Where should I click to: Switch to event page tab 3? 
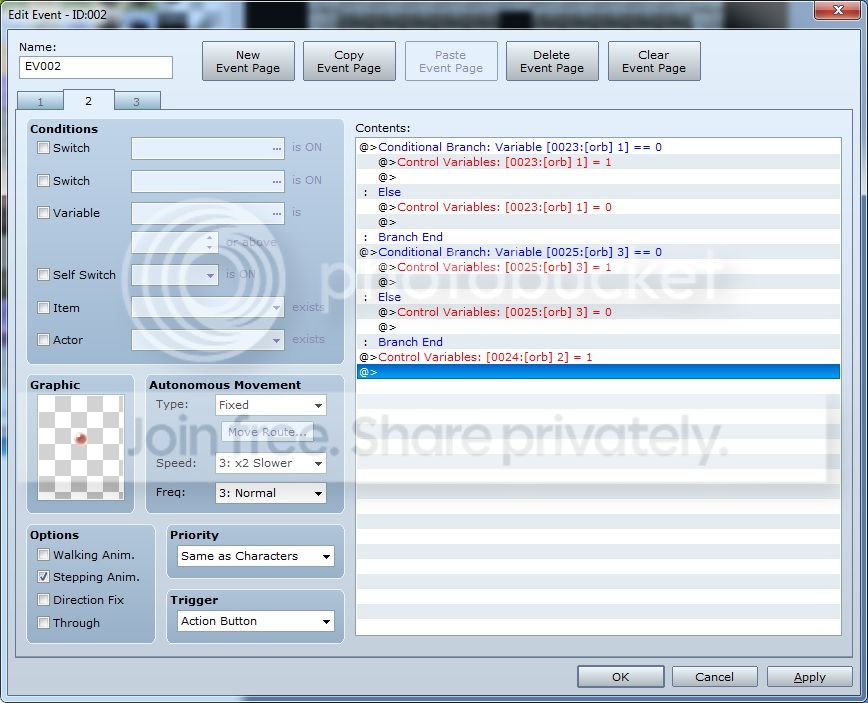click(137, 101)
